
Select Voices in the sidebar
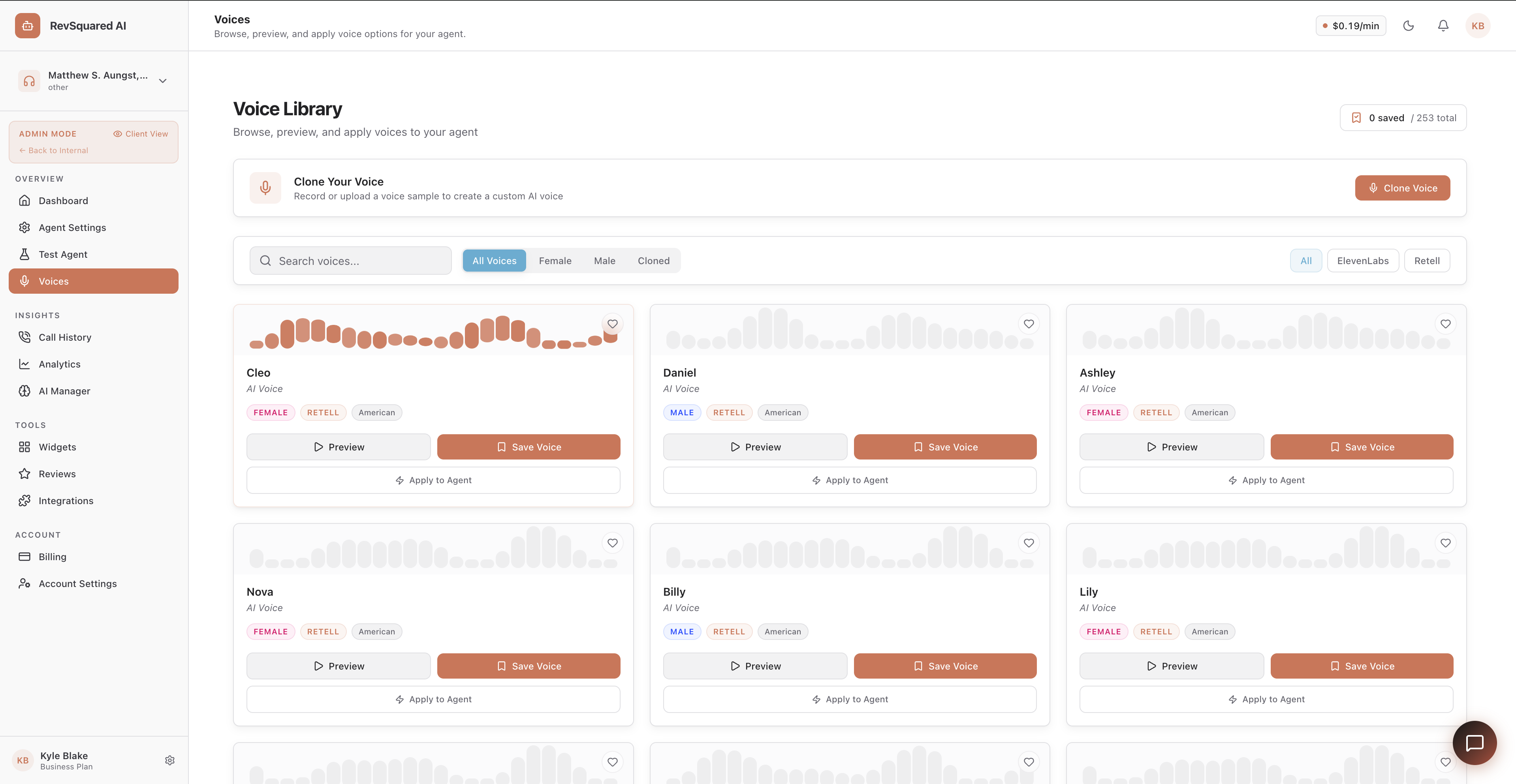[94, 281]
